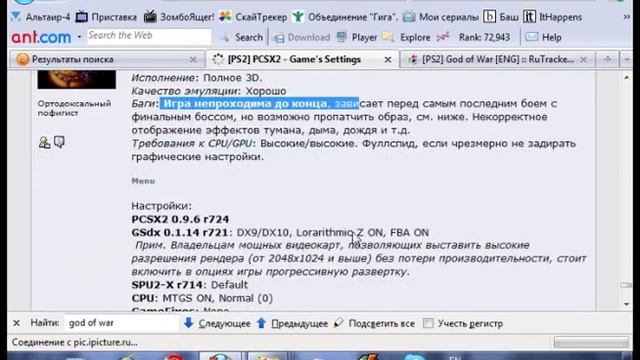Screen dimensions: 640x360
Task: Click the user avatar thumbnail
Action: tap(77, 79)
